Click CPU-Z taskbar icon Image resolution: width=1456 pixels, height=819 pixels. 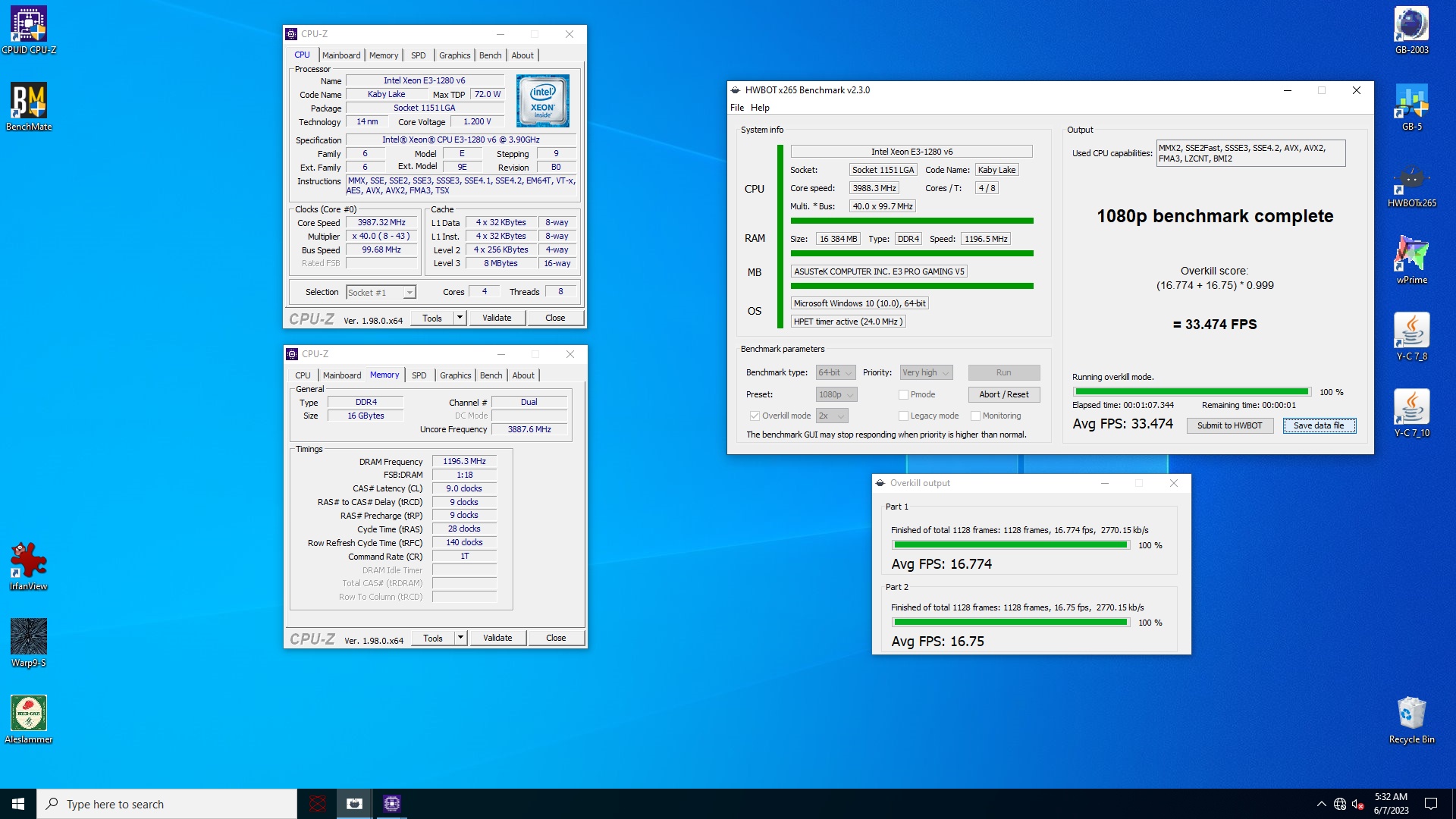[x=391, y=804]
